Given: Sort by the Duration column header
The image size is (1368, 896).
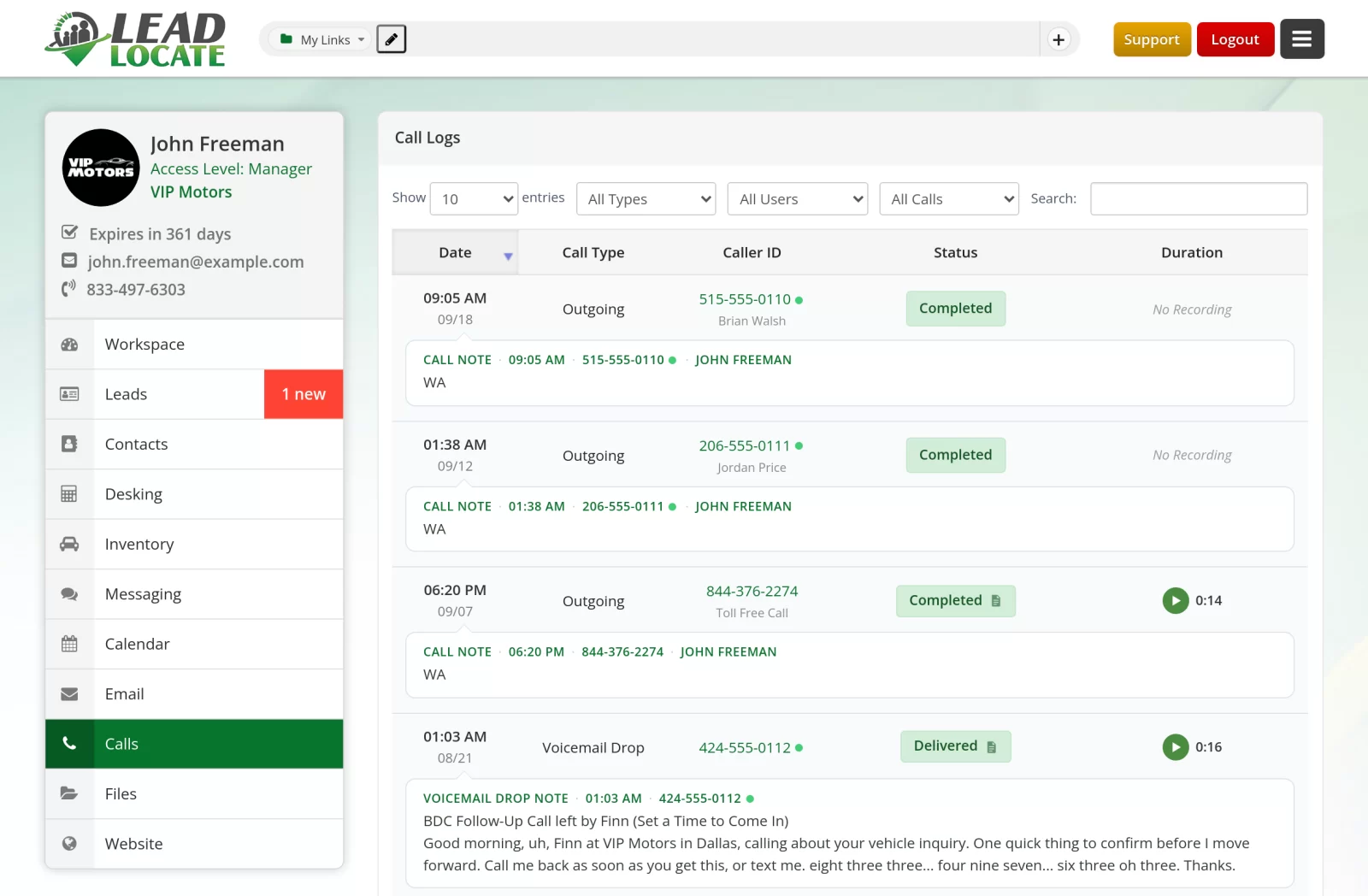Looking at the screenshot, I should (1192, 252).
